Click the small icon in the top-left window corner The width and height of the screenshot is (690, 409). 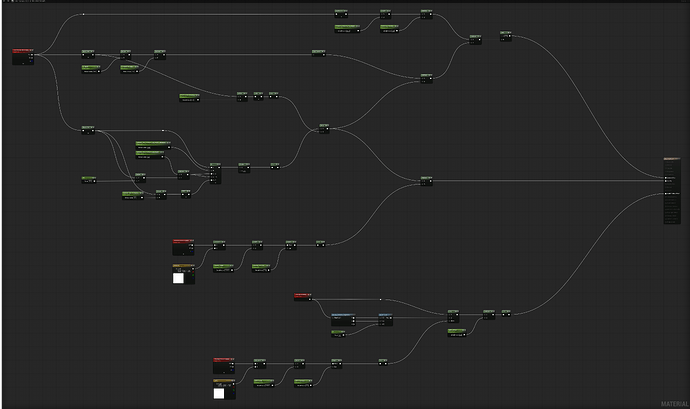click(x=3, y=3)
